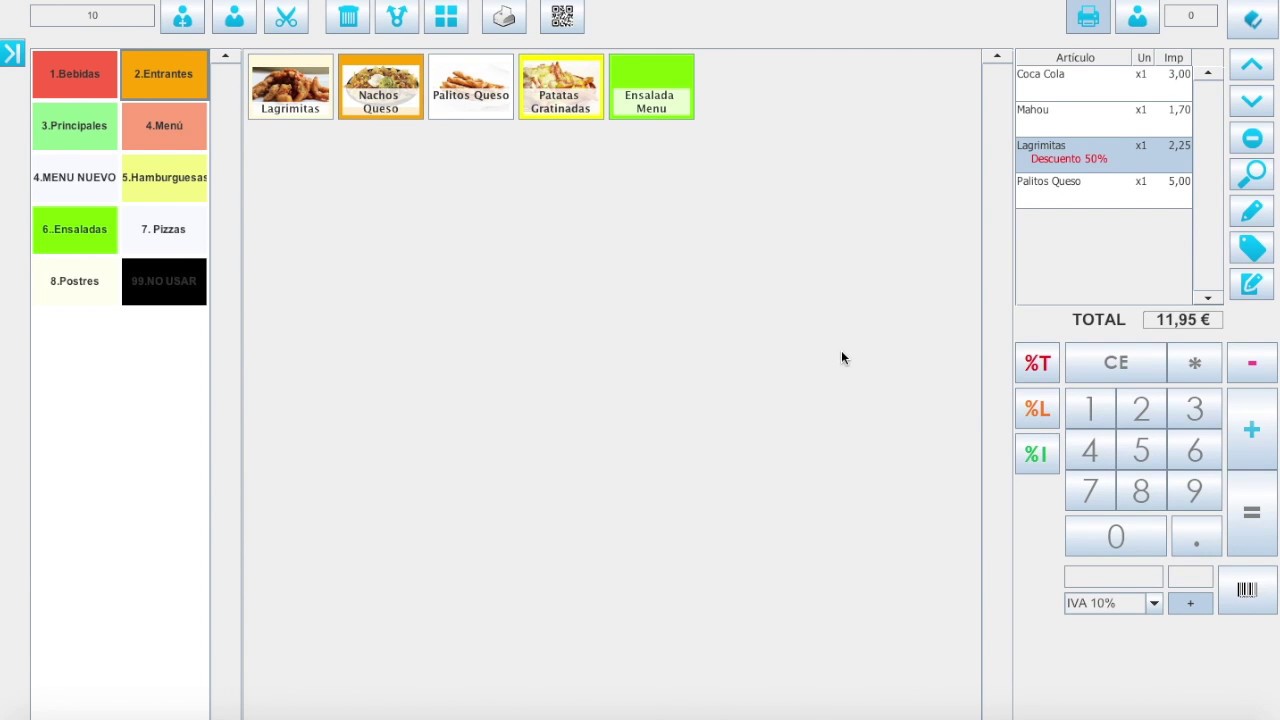Click the QR code icon
This screenshot has height=720, width=1280.
coord(562,16)
